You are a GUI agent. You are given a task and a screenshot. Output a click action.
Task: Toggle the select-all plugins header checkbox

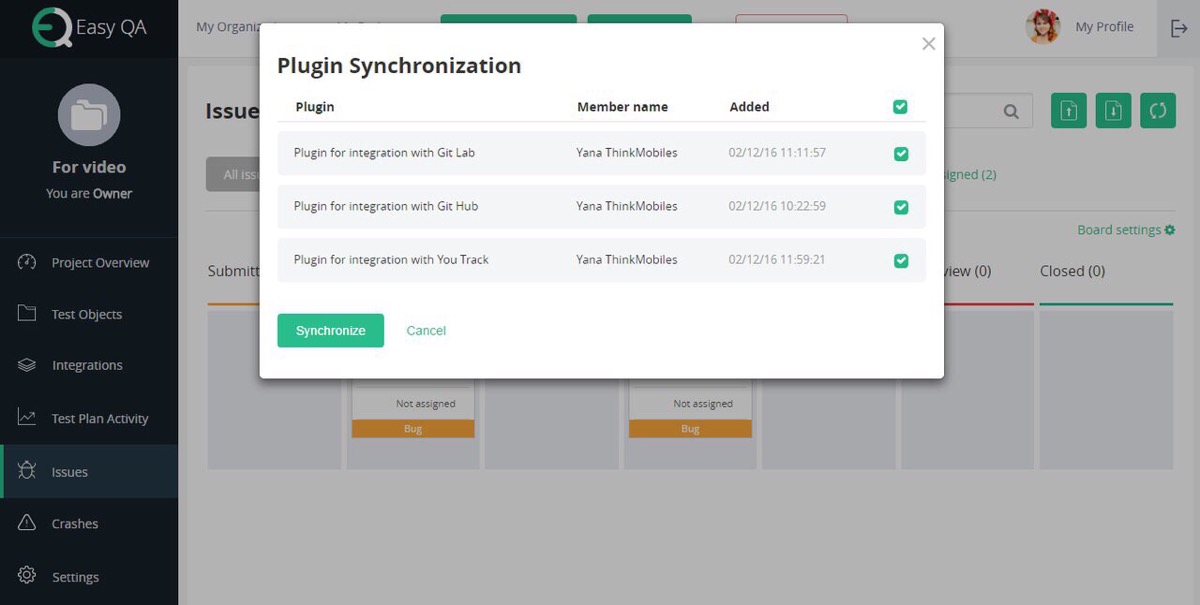tap(900, 107)
